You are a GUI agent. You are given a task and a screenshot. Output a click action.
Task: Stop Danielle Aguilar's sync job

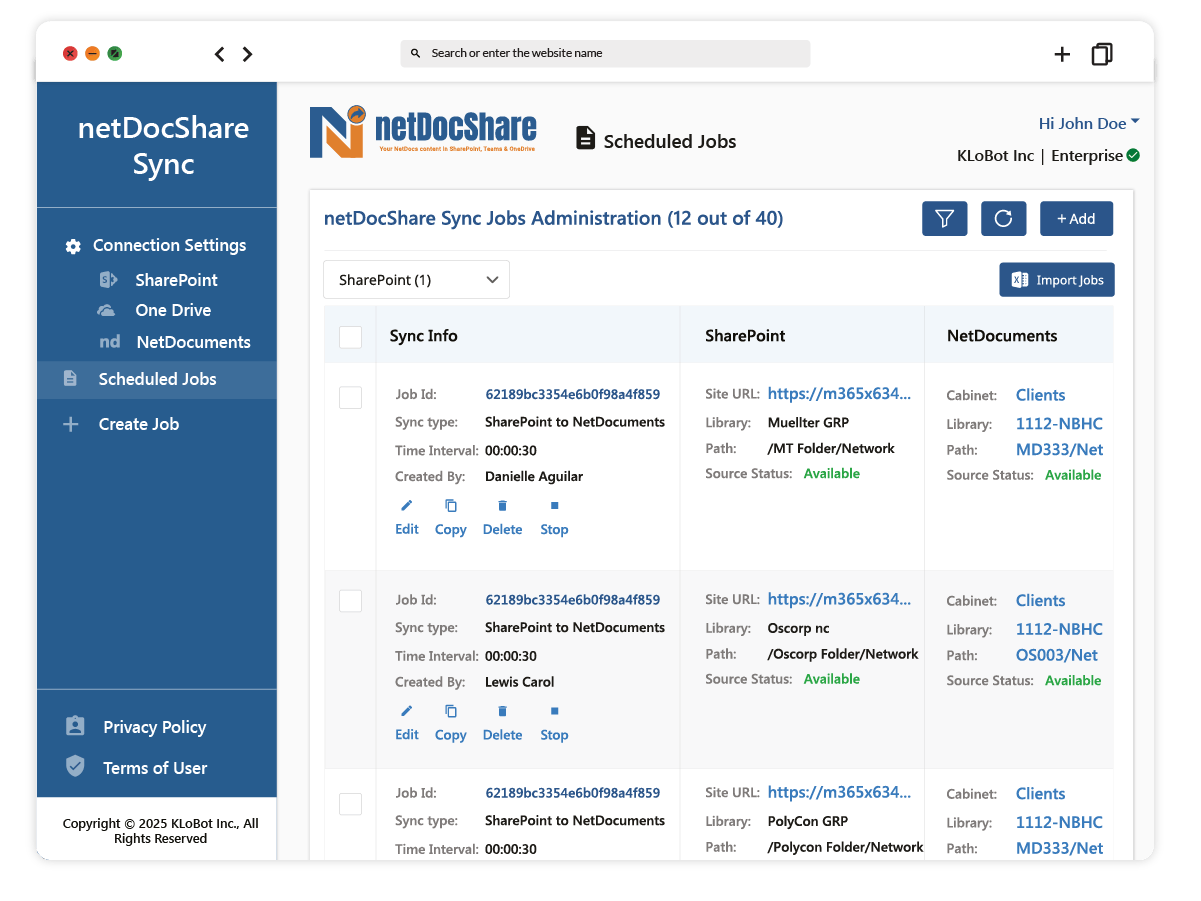[x=554, y=518]
